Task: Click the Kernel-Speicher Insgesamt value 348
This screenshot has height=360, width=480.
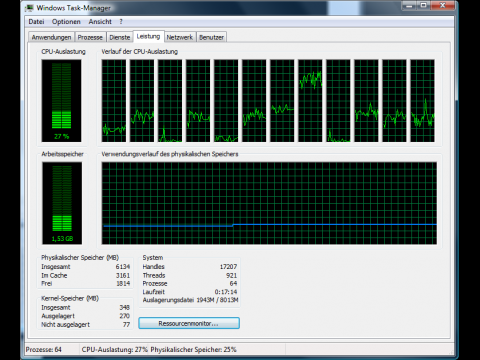Action: click(124, 307)
